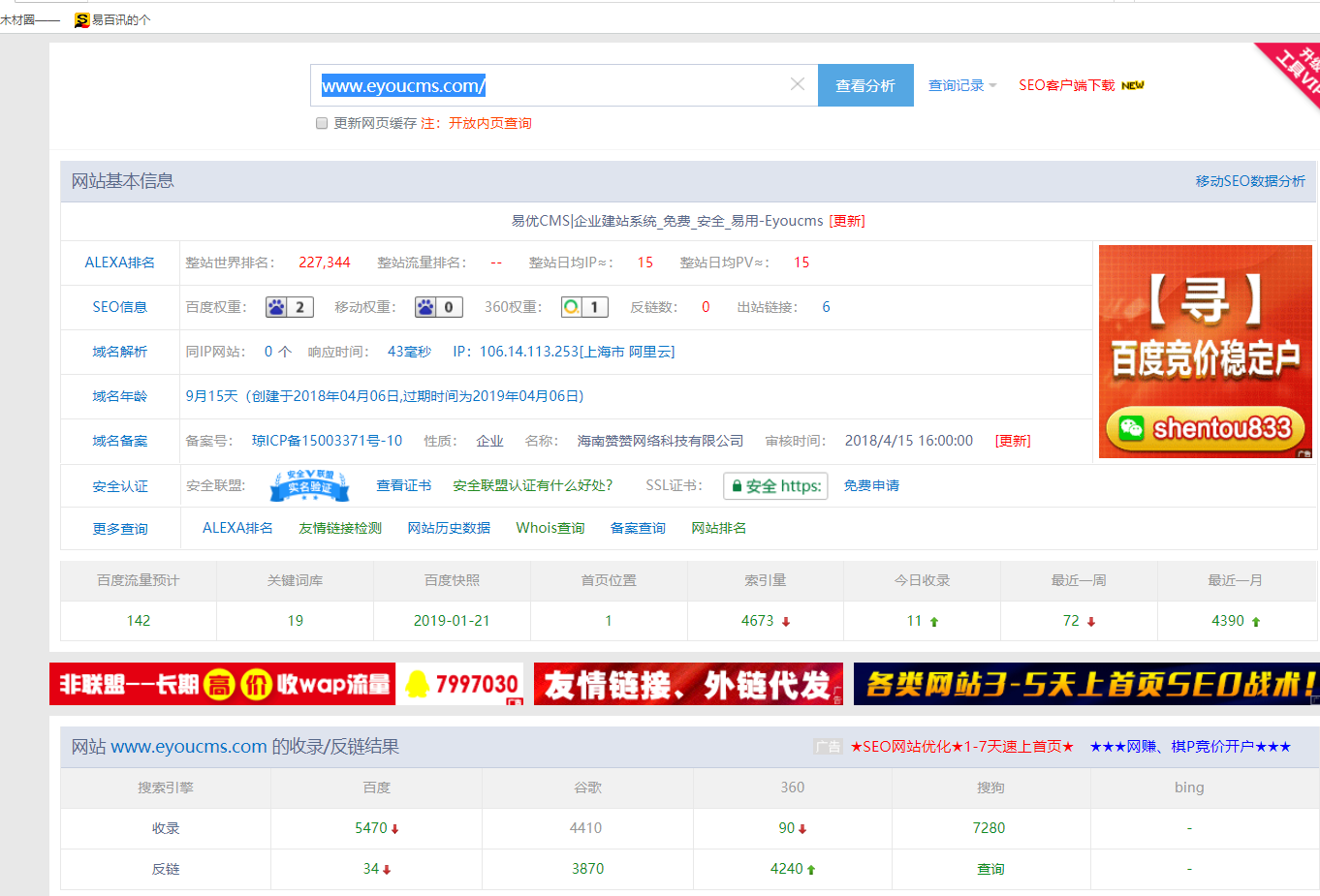
Task: Expand the query history dropdown
Action: [x=961, y=85]
